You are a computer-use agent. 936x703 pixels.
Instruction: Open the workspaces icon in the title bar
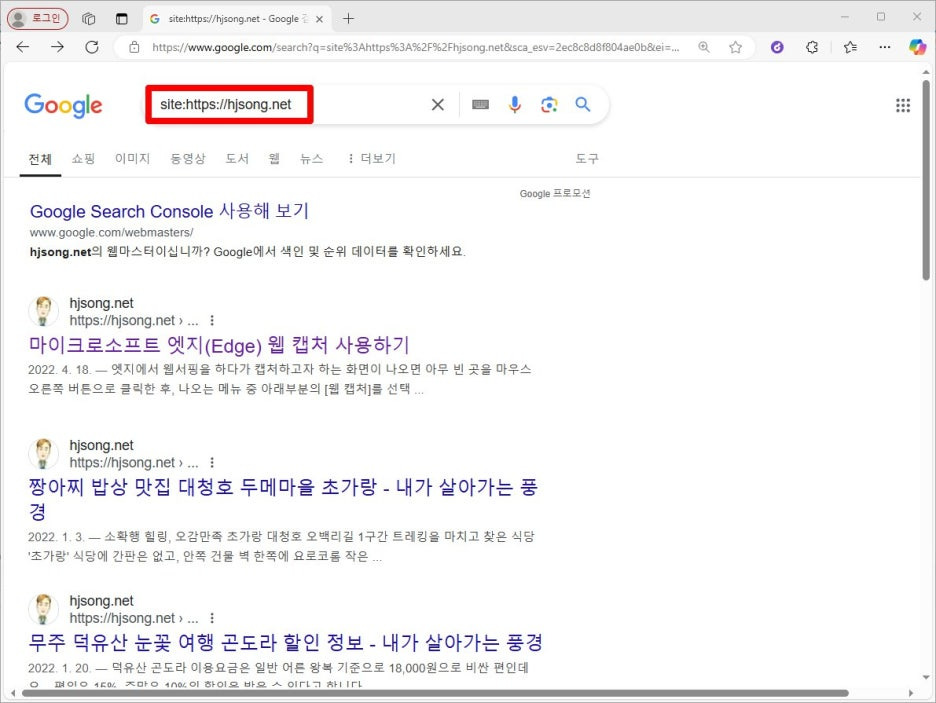[x=89, y=19]
